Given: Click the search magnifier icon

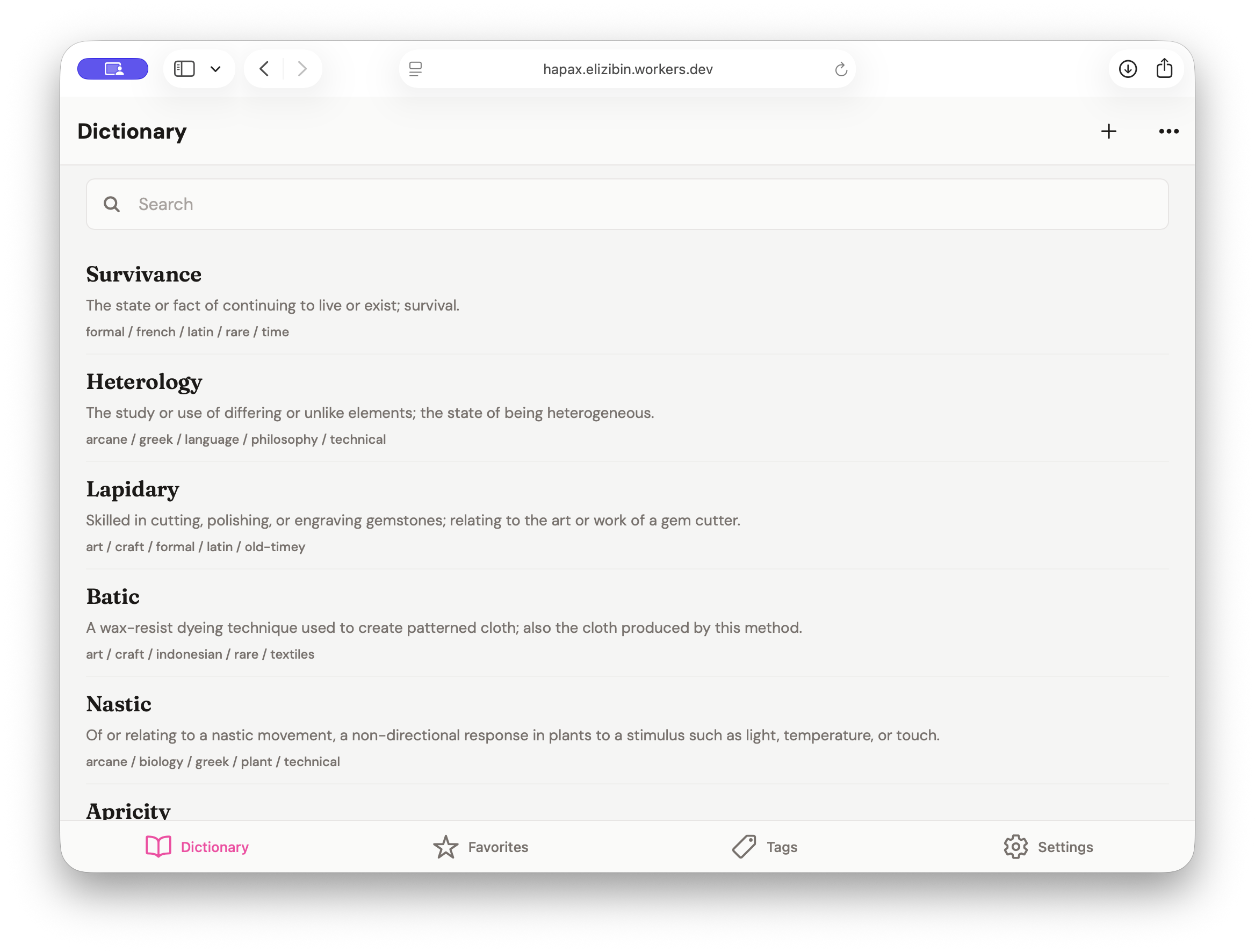Looking at the screenshot, I should 111,204.
